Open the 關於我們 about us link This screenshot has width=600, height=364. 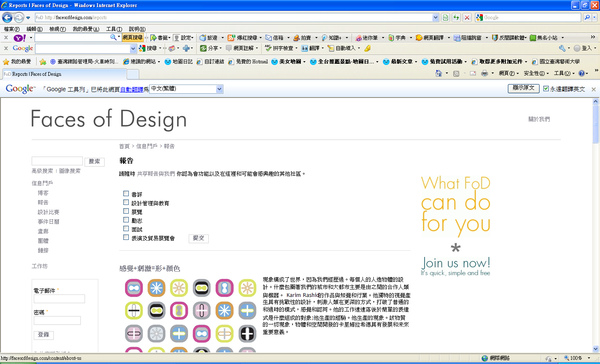[x=539, y=119]
